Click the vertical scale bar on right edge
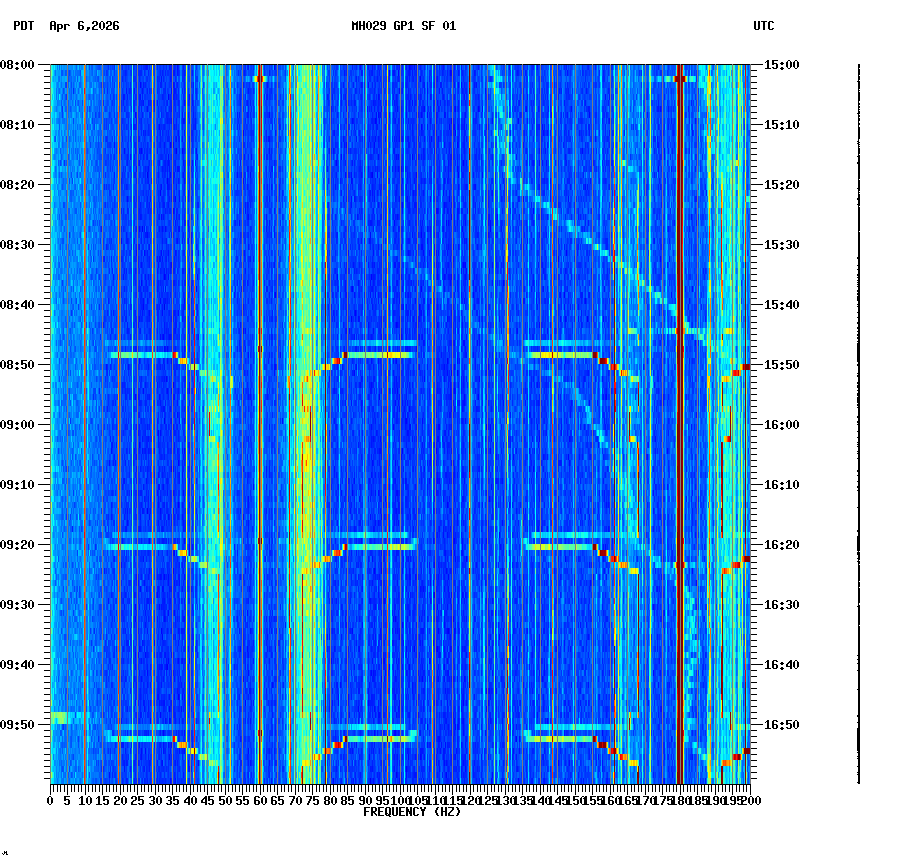 [860, 420]
